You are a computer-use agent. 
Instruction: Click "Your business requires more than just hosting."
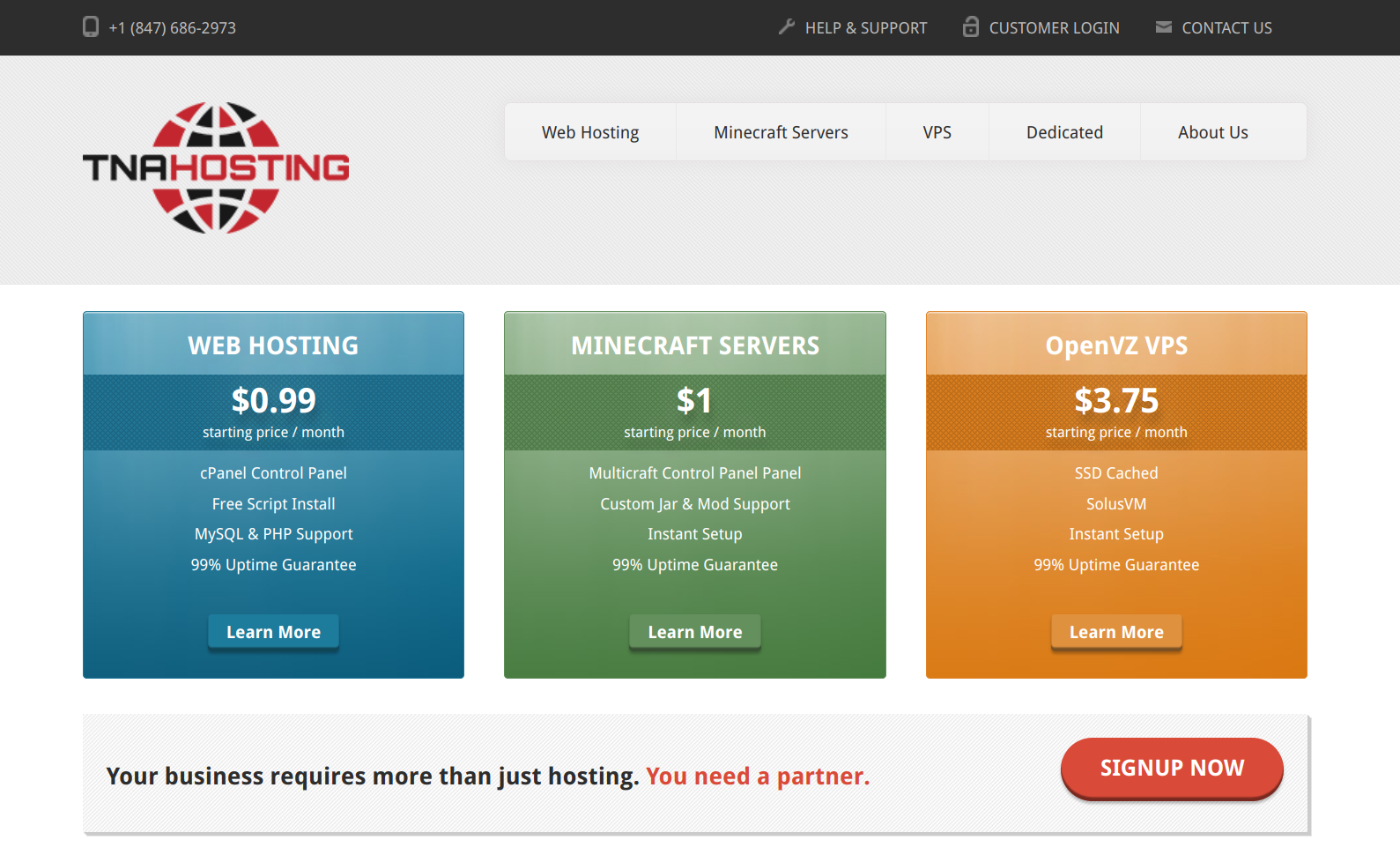pos(373,777)
